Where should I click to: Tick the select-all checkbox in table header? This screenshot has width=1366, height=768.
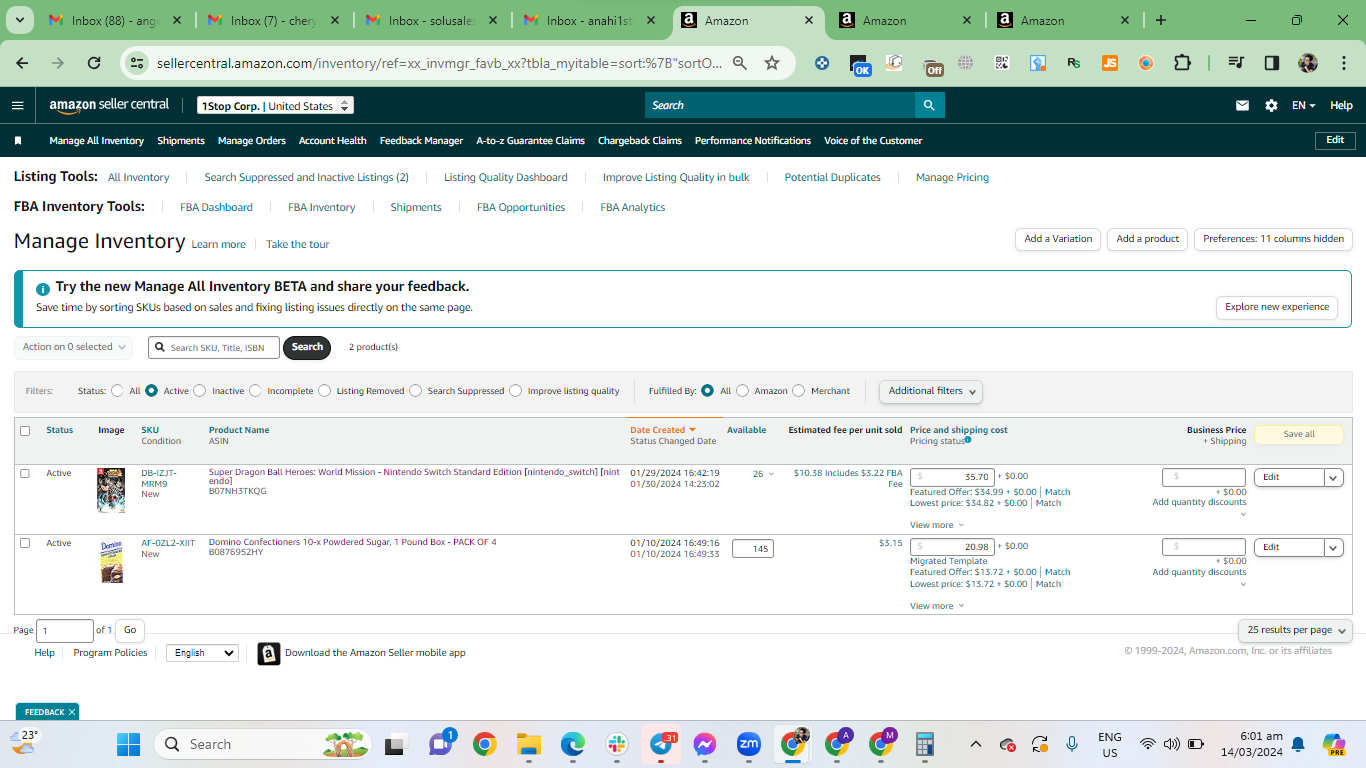tap(25, 431)
